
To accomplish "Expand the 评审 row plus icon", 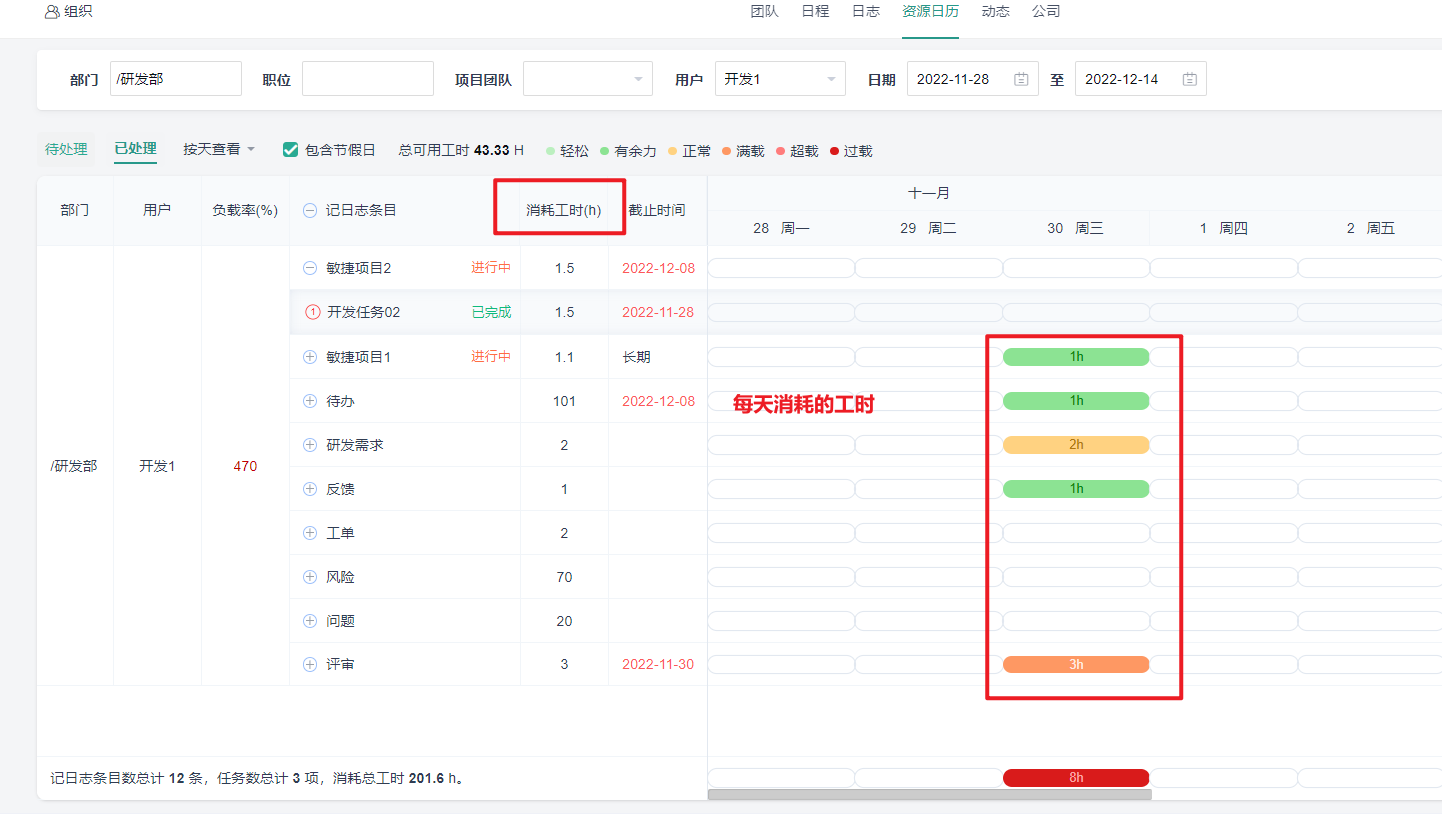I will pyautogui.click(x=310, y=665).
